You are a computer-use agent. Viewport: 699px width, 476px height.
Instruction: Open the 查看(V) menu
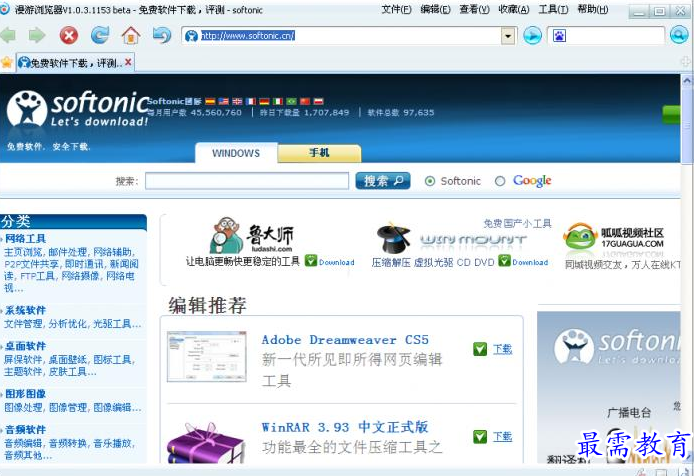(x=474, y=9)
